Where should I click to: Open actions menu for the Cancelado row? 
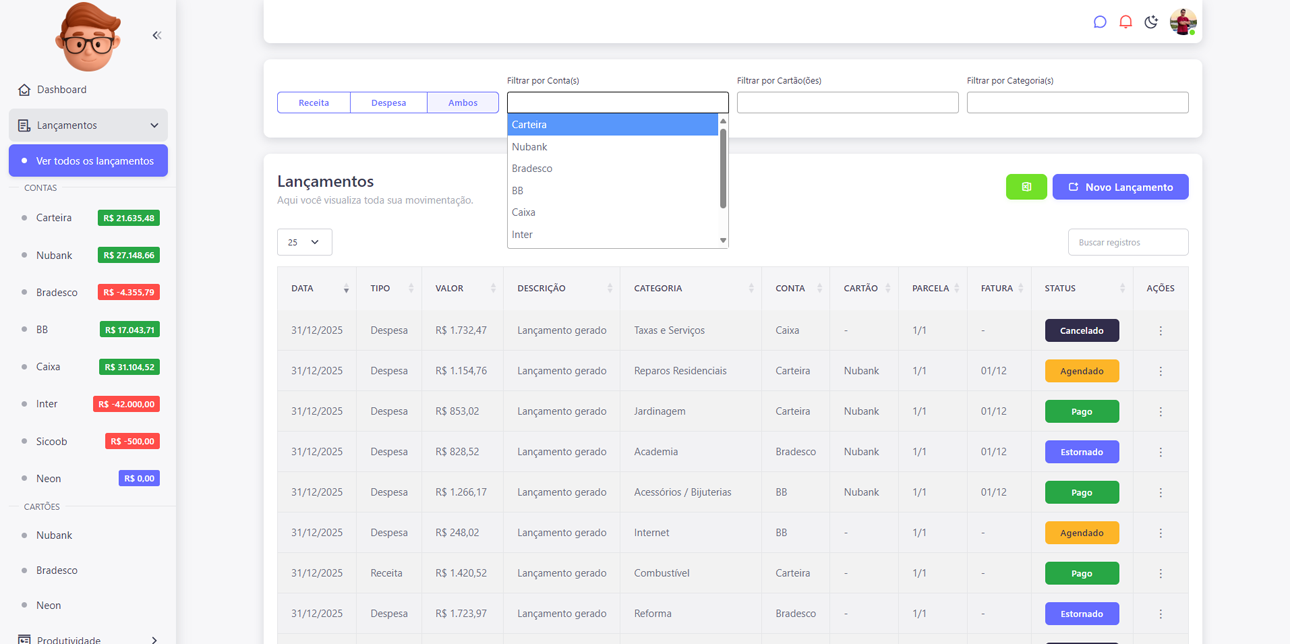1160,331
